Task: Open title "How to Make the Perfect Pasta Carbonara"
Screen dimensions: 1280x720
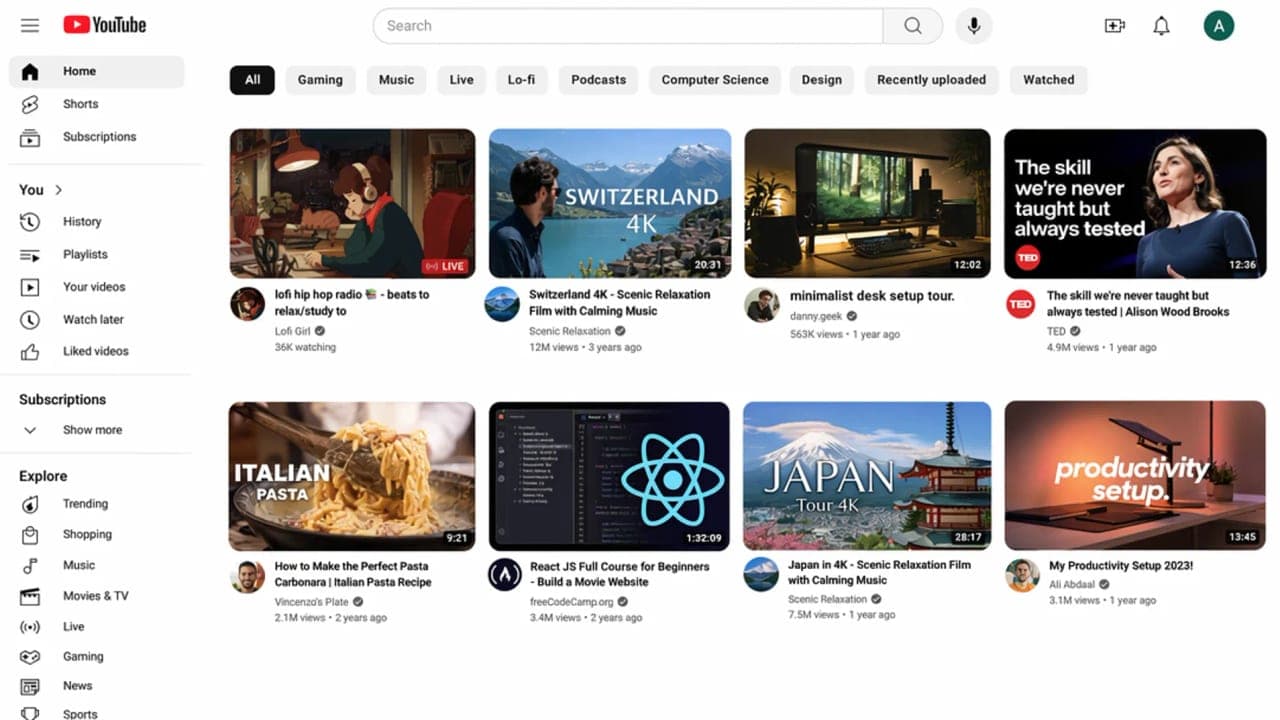Action: point(353,574)
